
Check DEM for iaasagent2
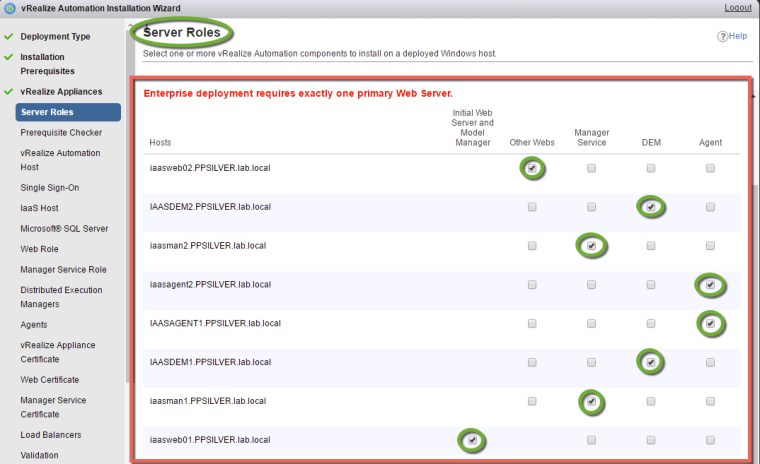point(651,285)
